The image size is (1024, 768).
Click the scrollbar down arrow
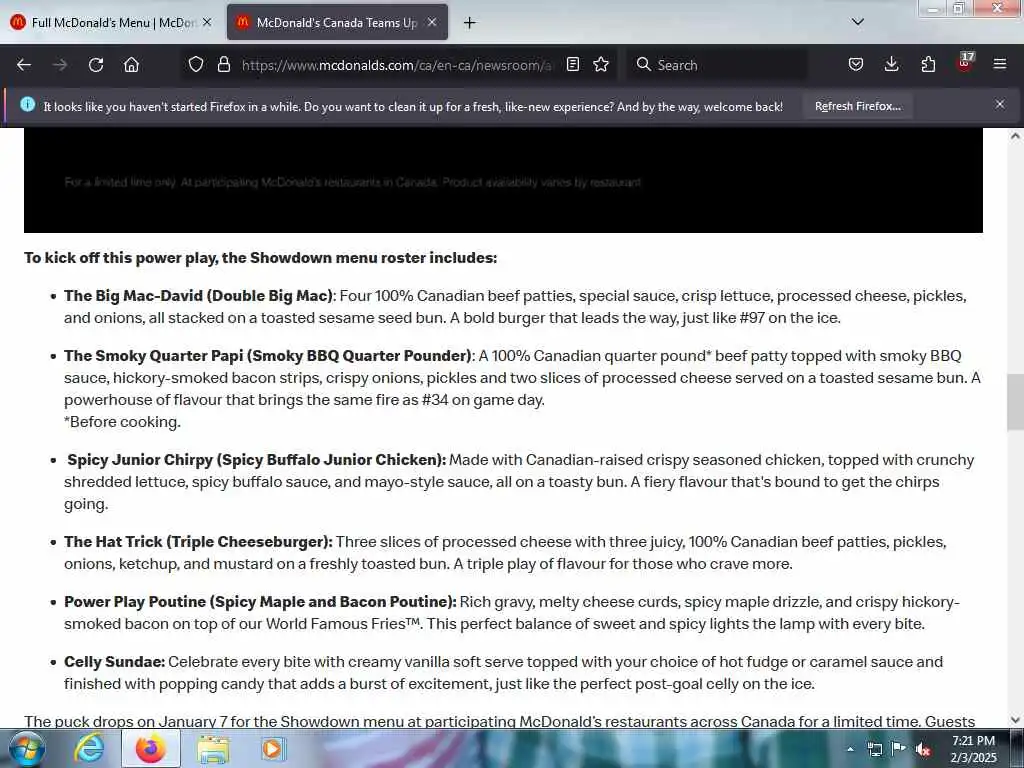(x=1015, y=720)
